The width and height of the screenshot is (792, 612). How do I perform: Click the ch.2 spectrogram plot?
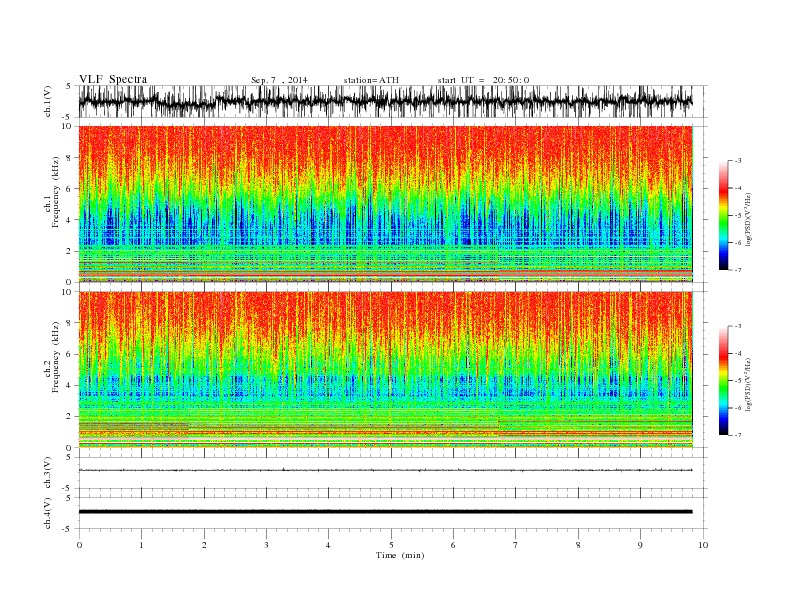[386, 369]
